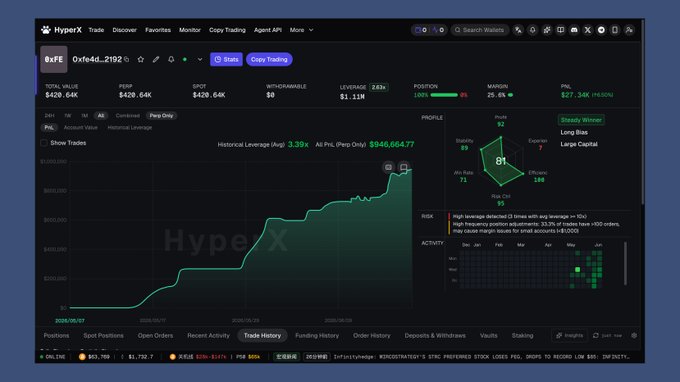680x382 pixels.
Task: Edit wallet label with pencil icon
Action: [156, 59]
